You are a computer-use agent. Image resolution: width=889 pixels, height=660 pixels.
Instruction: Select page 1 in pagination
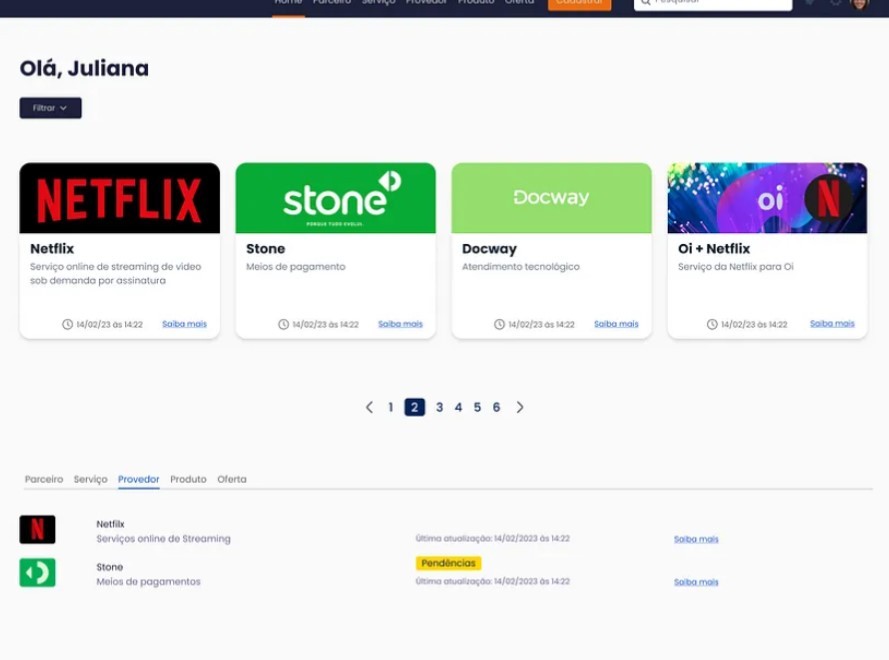point(391,407)
